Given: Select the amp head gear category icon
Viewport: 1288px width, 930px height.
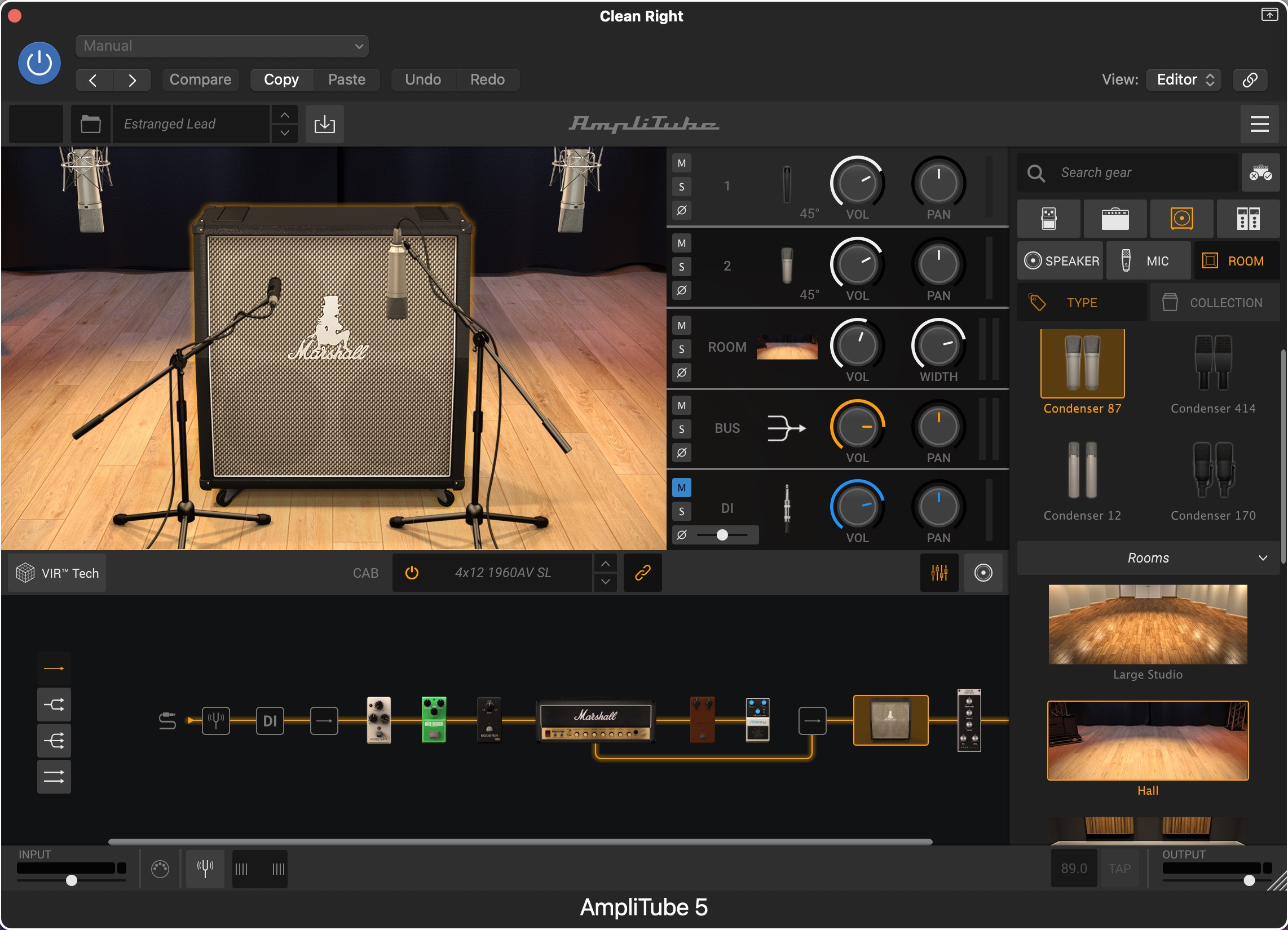Looking at the screenshot, I should point(1115,219).
